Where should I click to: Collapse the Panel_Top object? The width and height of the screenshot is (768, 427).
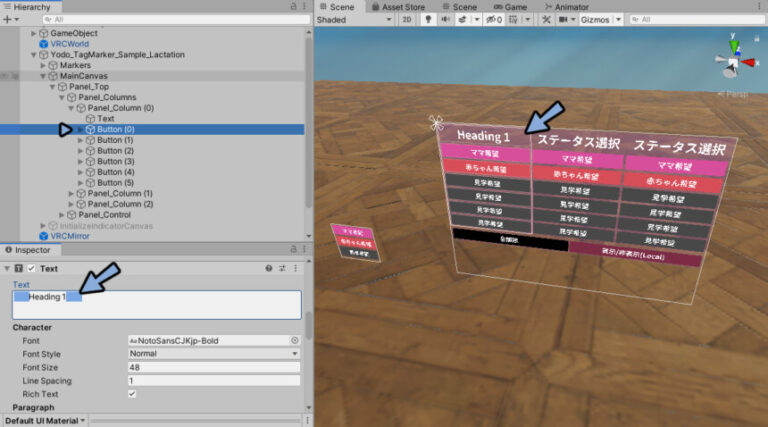tap(52, 87)
